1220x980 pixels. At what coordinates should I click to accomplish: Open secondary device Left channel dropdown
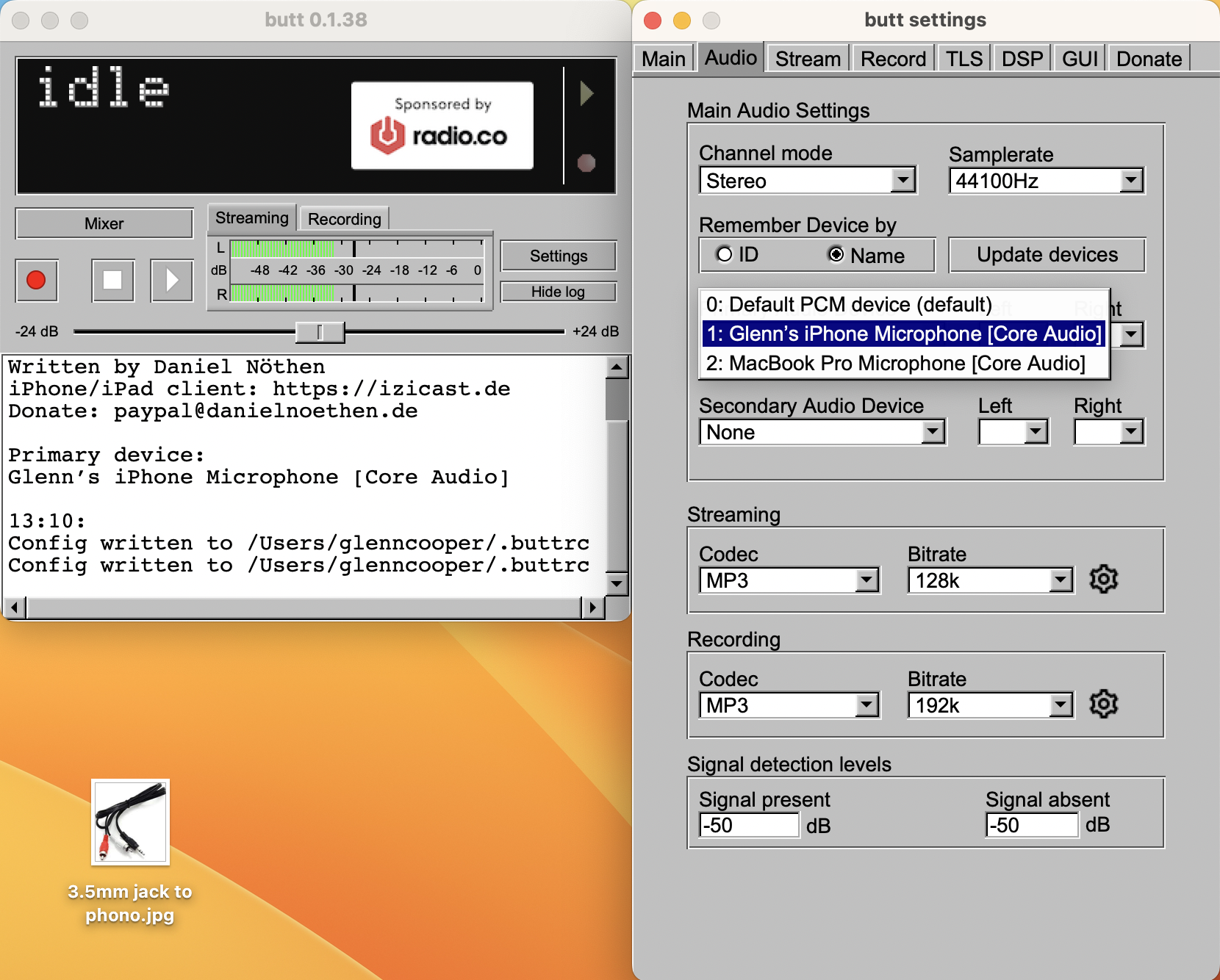pos(1013,432)
